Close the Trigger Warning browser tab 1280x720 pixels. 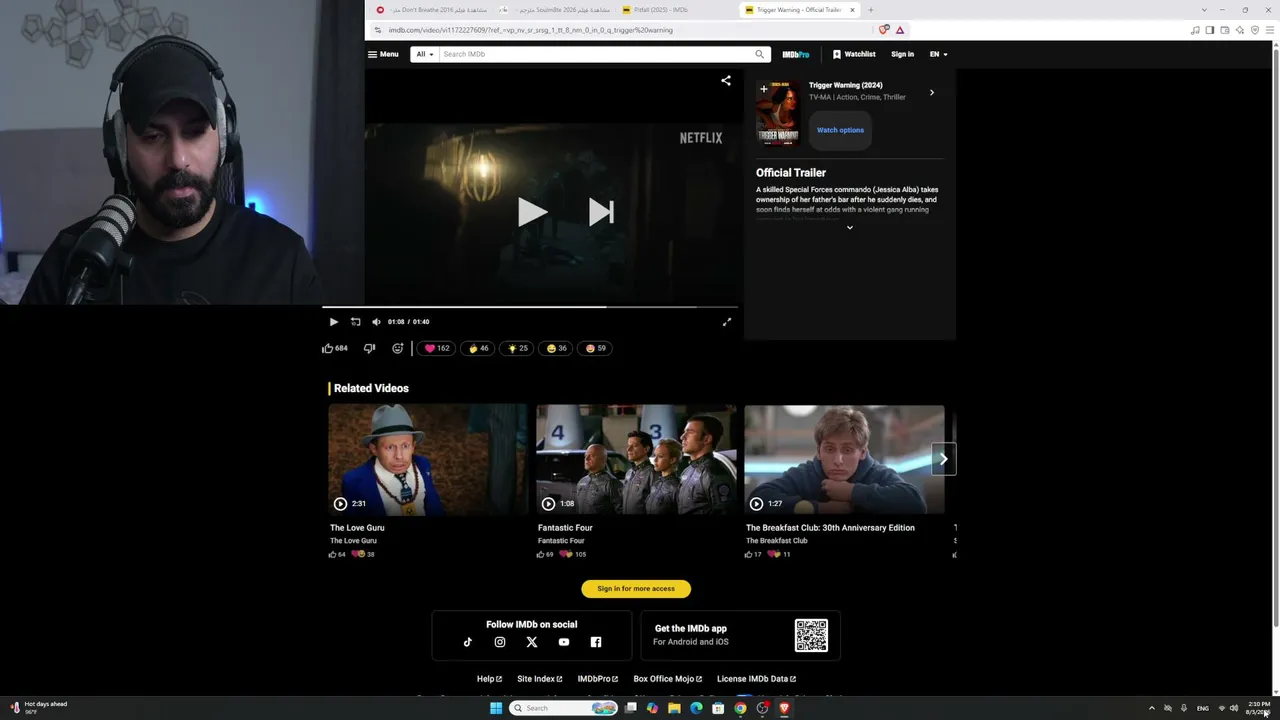852,10
